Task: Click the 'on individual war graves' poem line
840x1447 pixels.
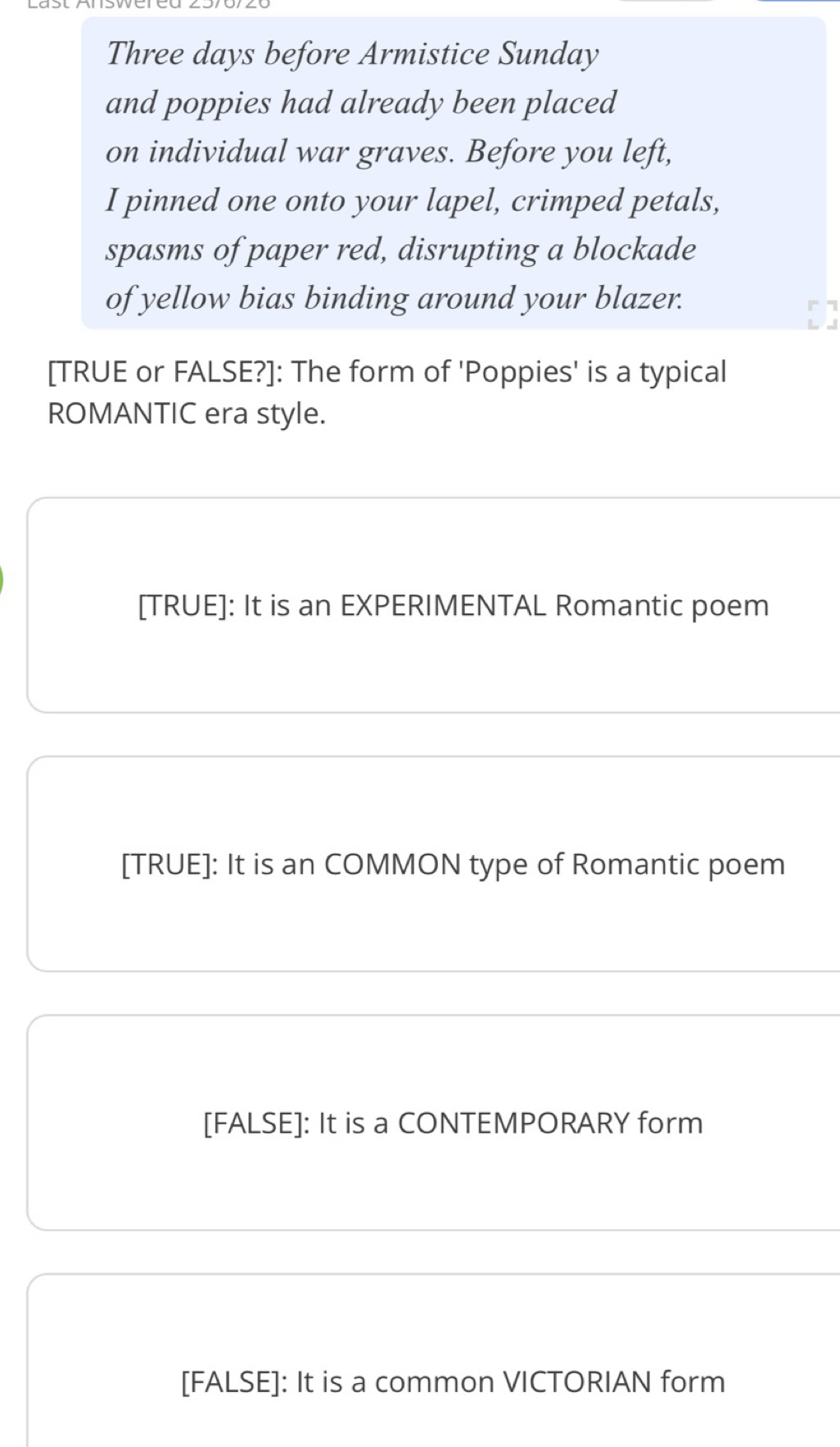Action: point(389,151)
